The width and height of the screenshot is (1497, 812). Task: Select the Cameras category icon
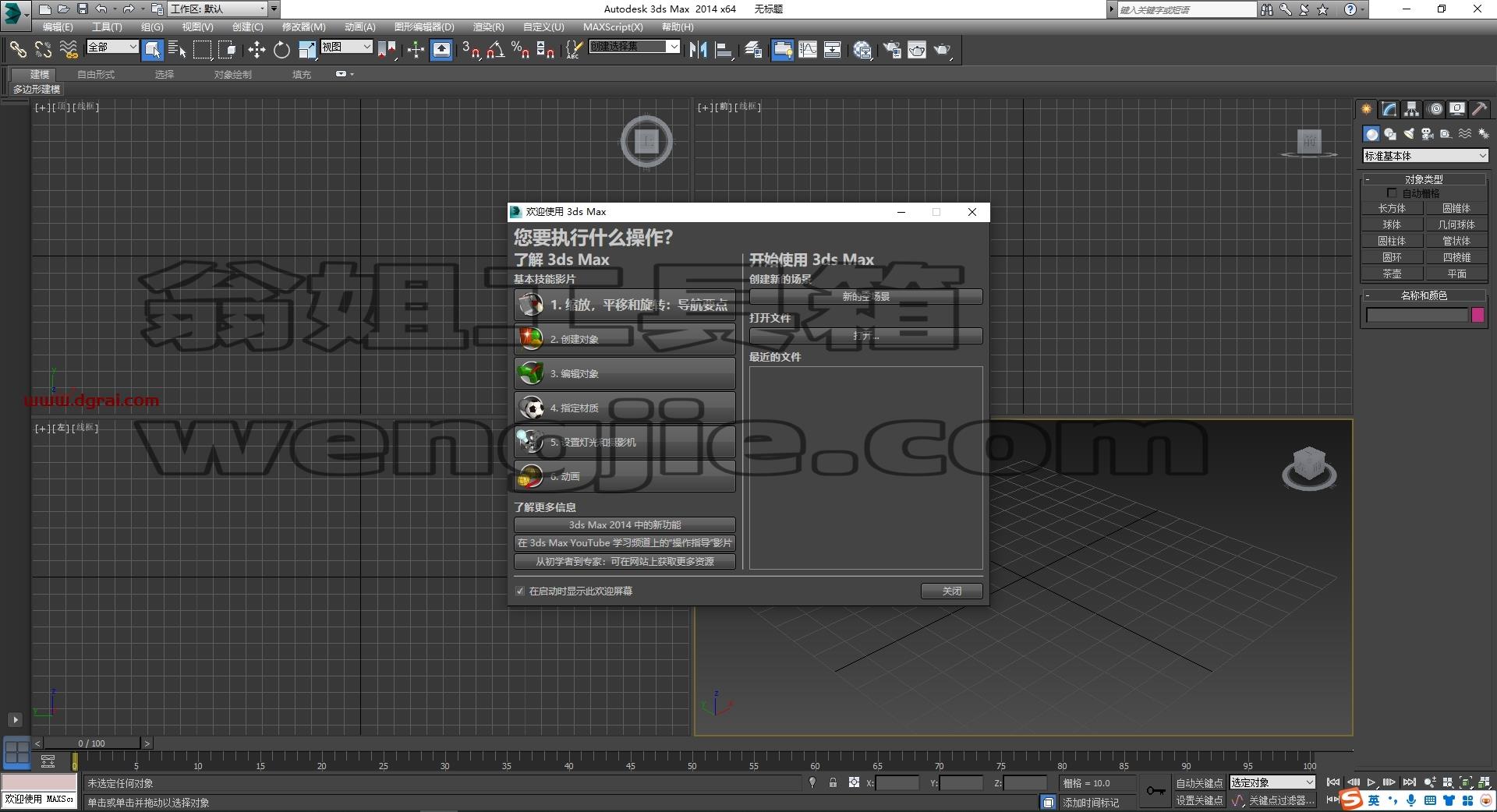point(1428,134)
